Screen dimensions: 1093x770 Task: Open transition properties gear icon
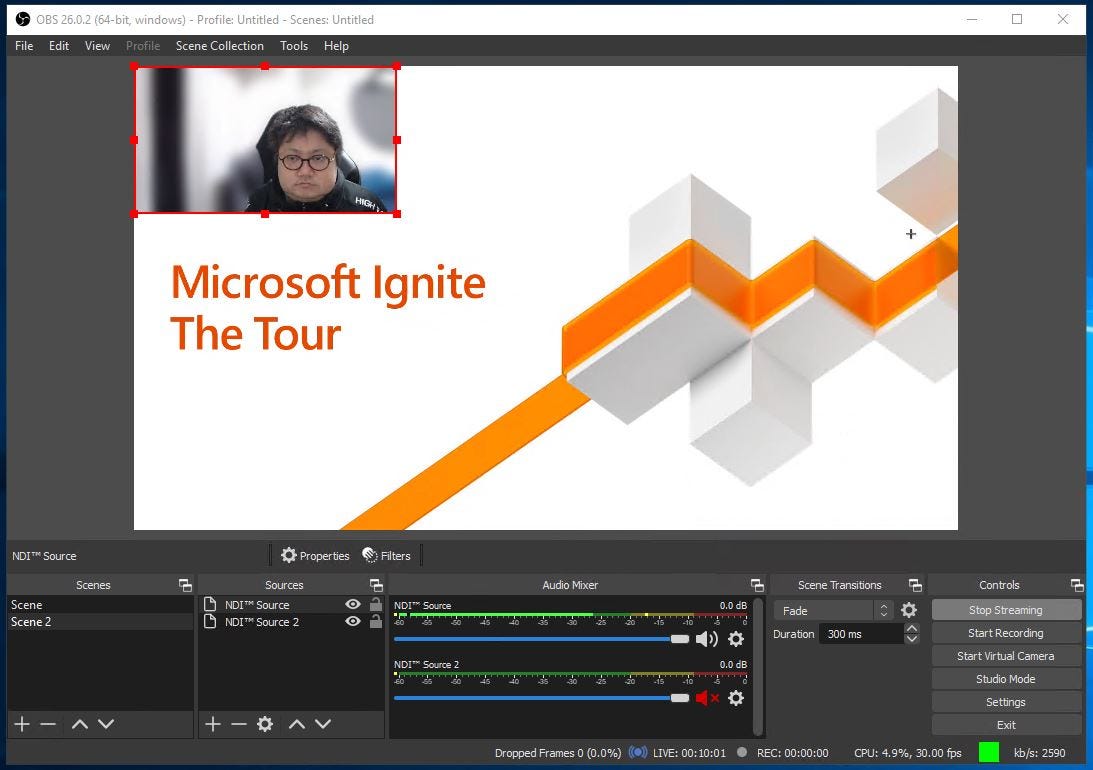point(909,610)
